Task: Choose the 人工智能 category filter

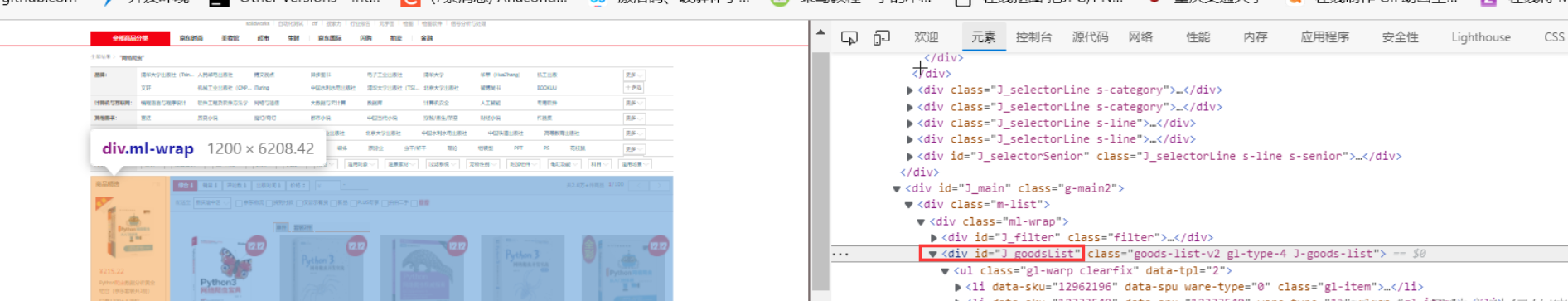Action: (x=490, y=103)
